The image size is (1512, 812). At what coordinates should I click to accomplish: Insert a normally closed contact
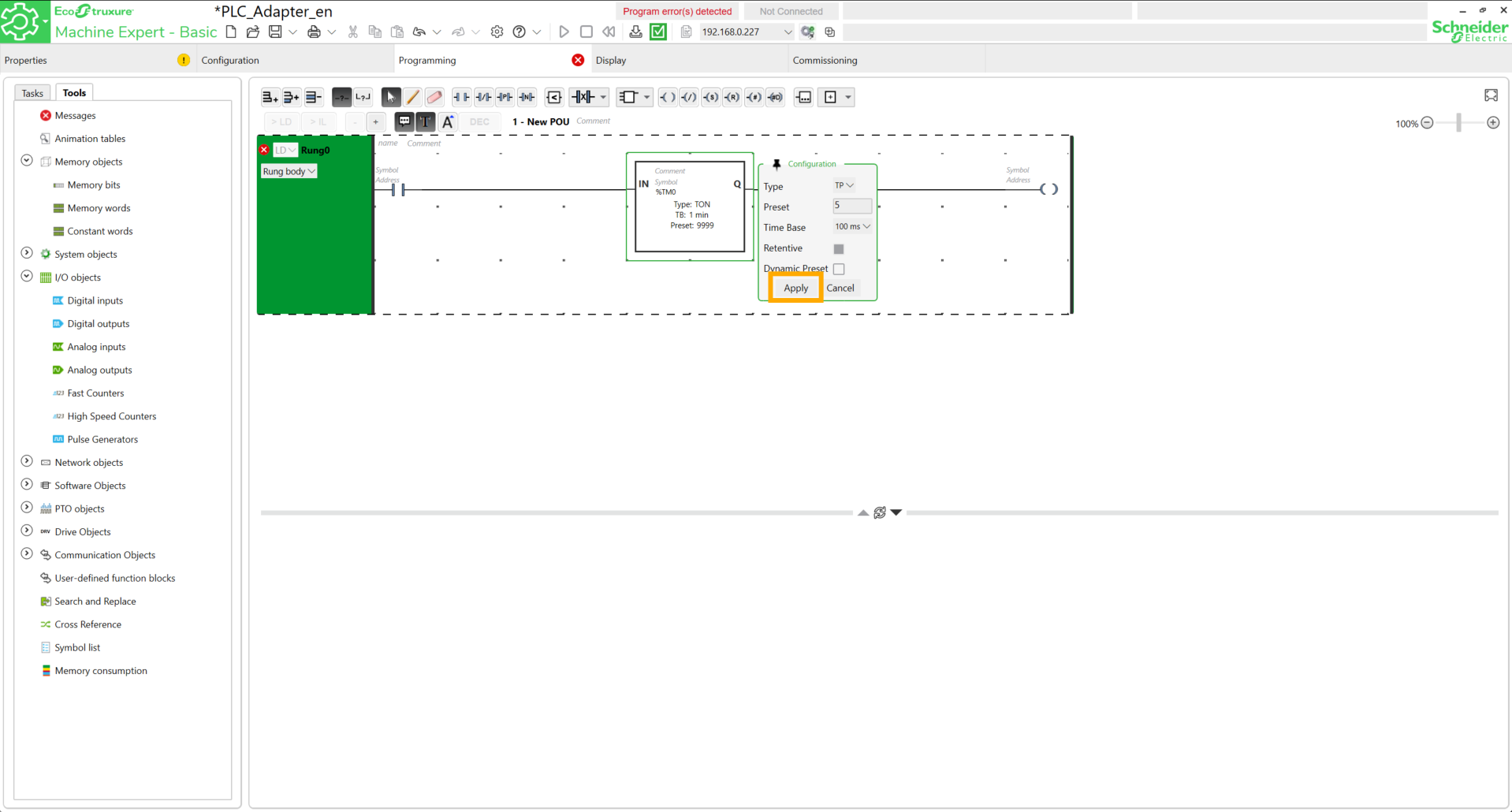(x=483, y=97)
